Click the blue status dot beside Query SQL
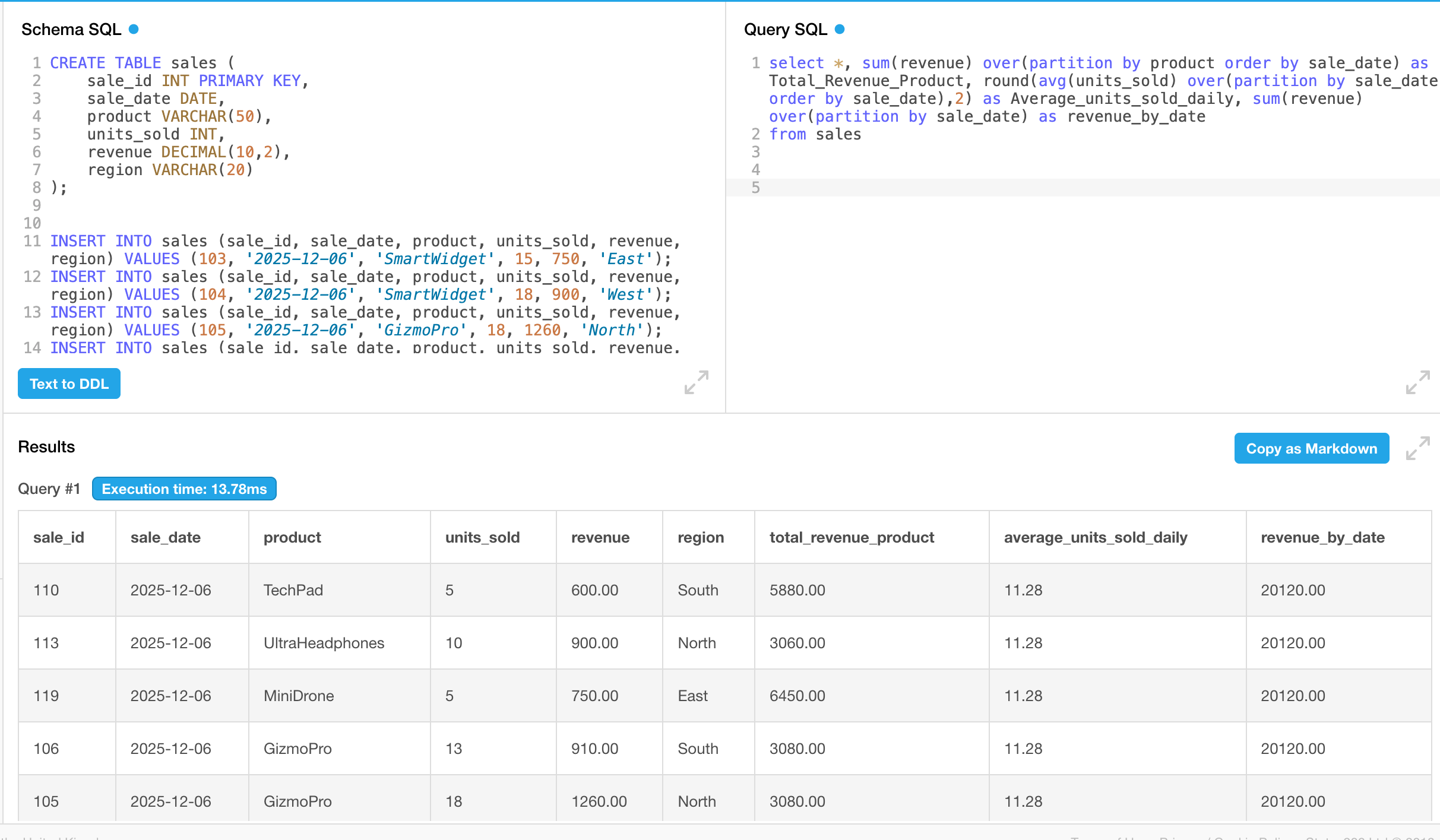Viewport: 1440px width, 840px height. click(838, 28)
